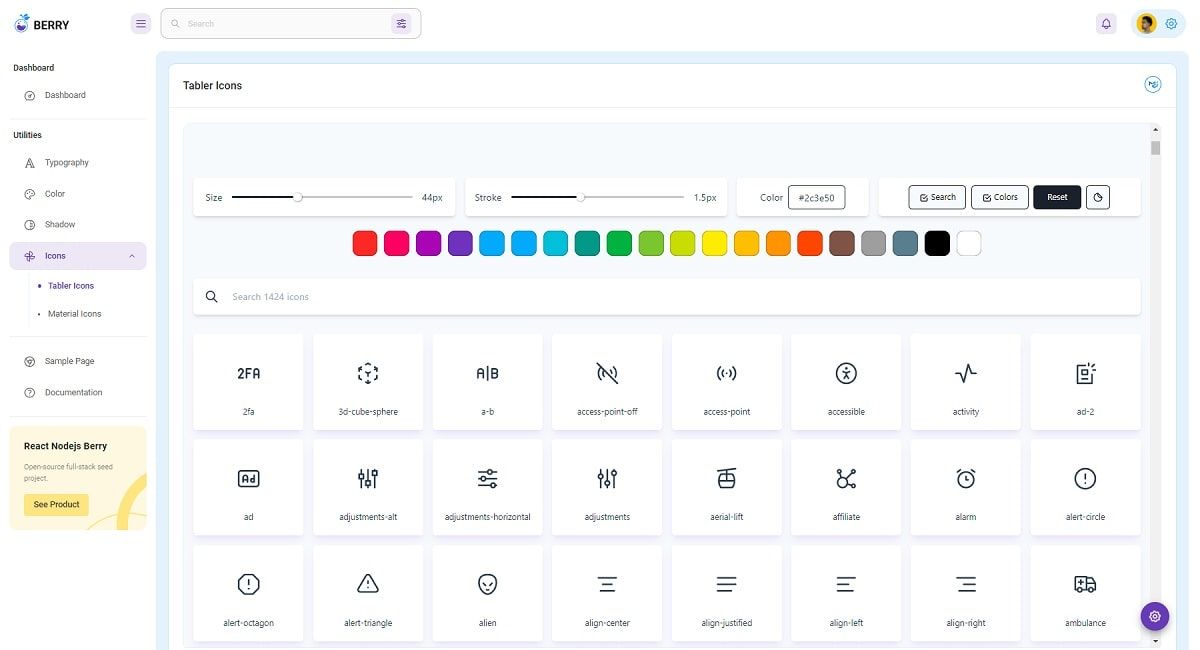Switch to Material Icons page
This screenshot has height=650, width=1200.
tap(74, 313)
